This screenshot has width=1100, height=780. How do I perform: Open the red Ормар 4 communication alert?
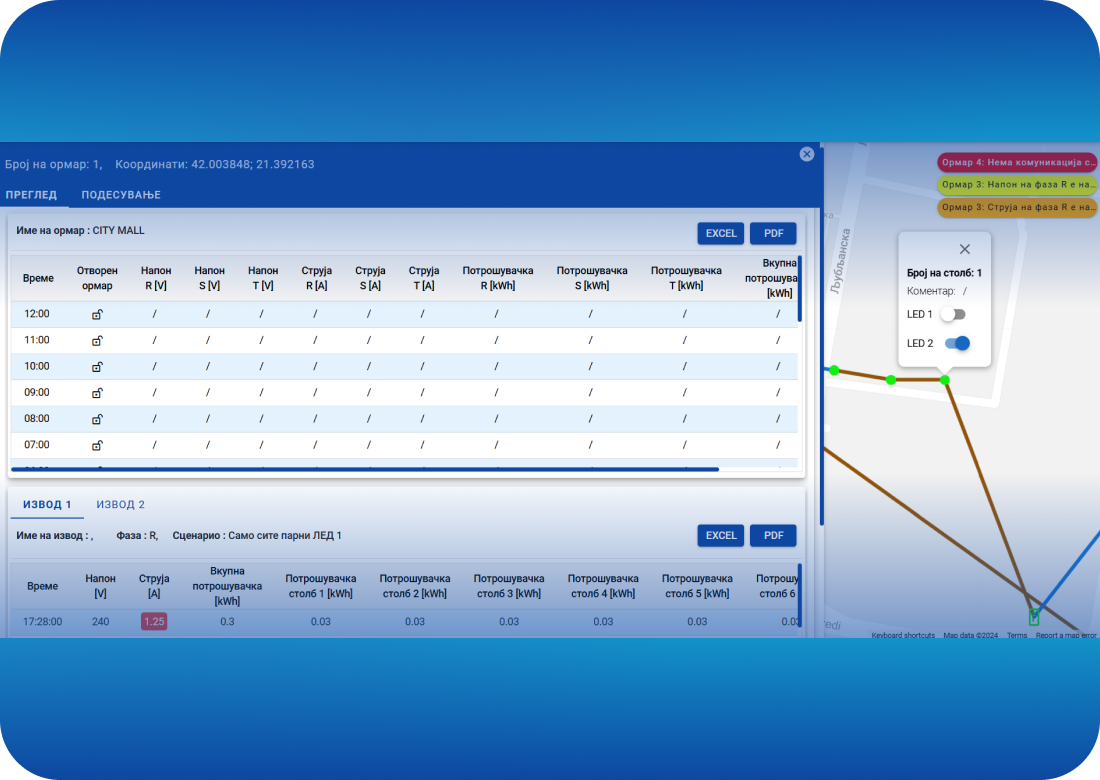[x=1017, y=162]
